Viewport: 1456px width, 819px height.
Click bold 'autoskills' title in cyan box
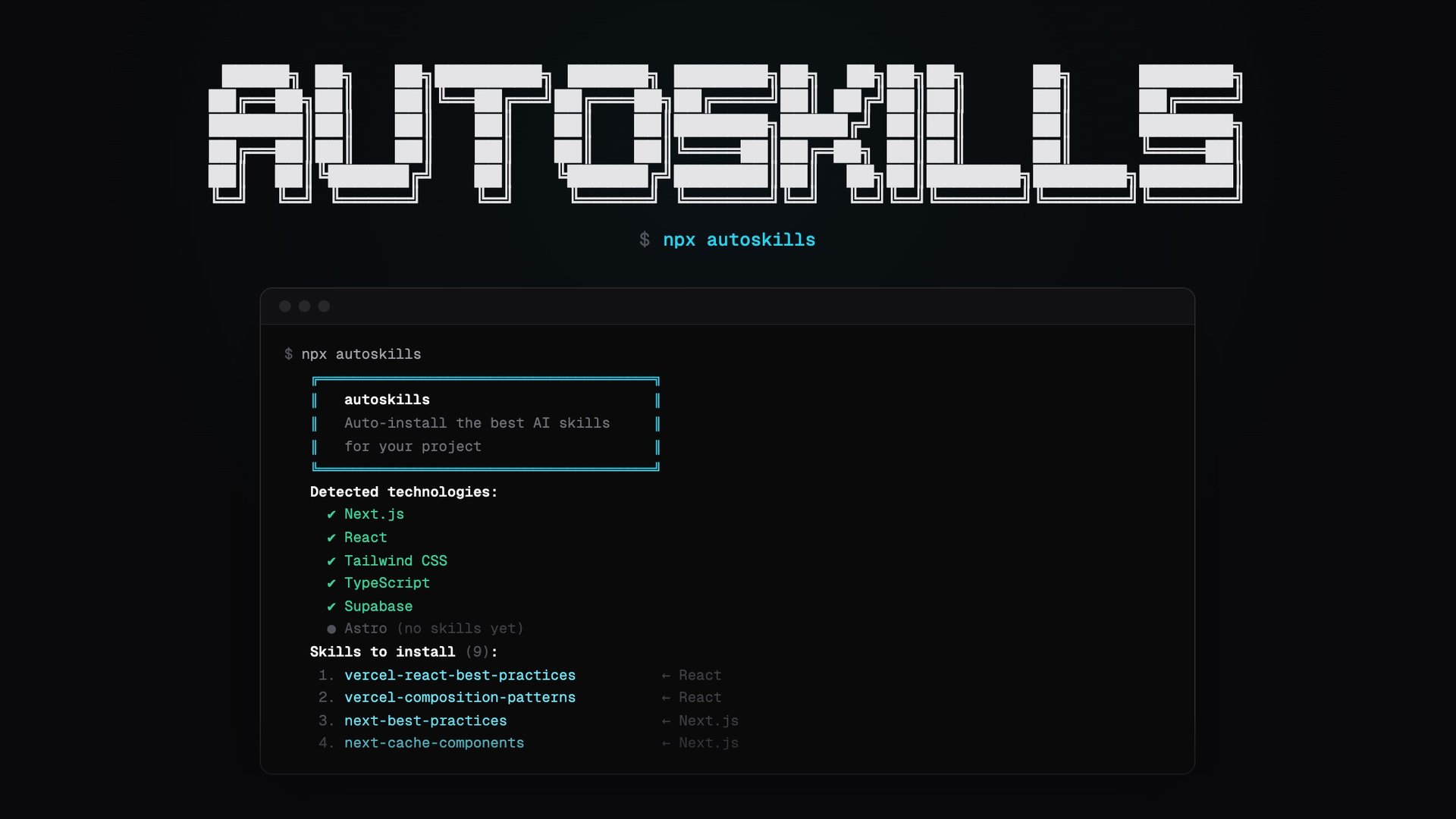(x=387, y=400)
